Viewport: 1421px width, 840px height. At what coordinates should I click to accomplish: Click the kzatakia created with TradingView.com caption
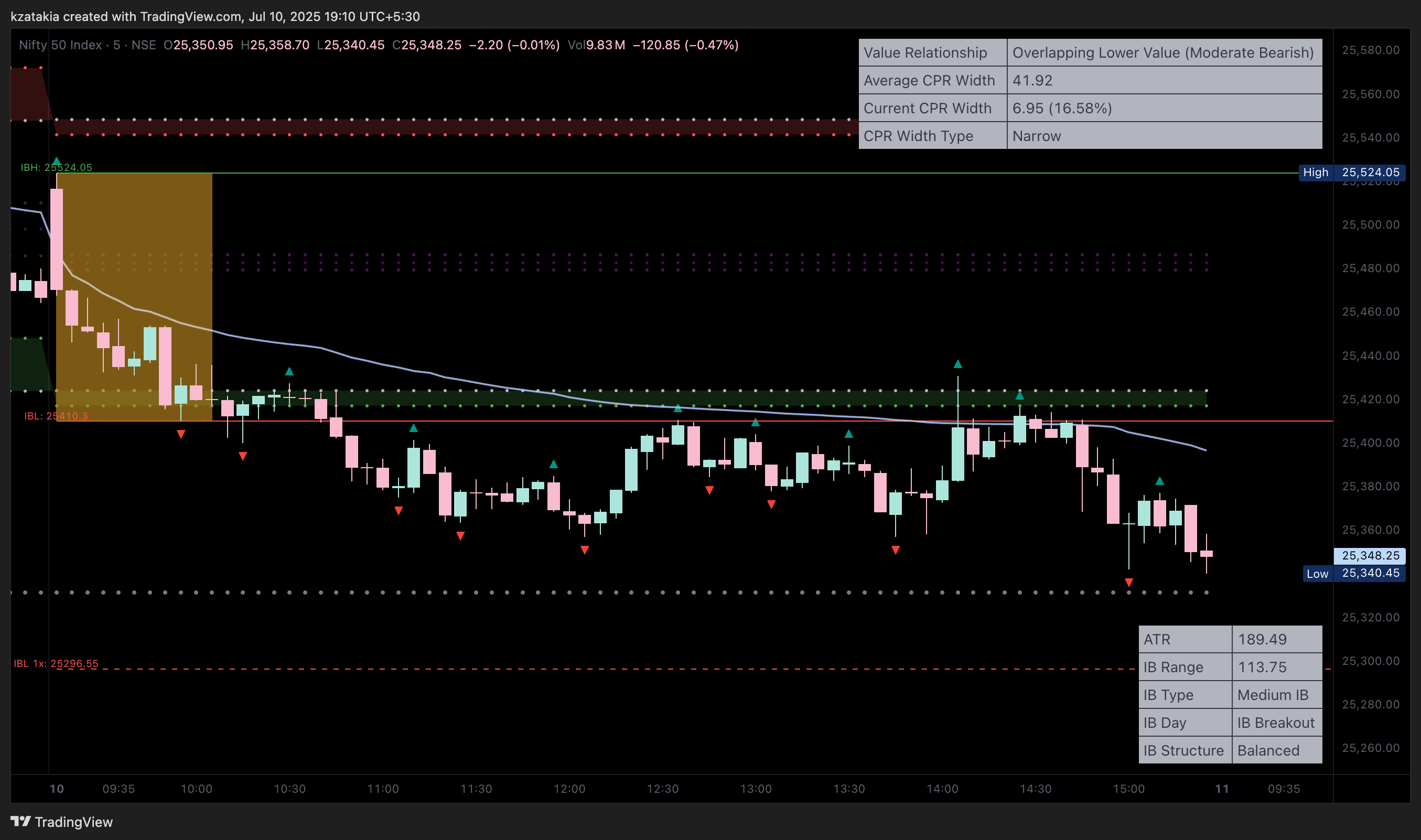tap(215, 16)
